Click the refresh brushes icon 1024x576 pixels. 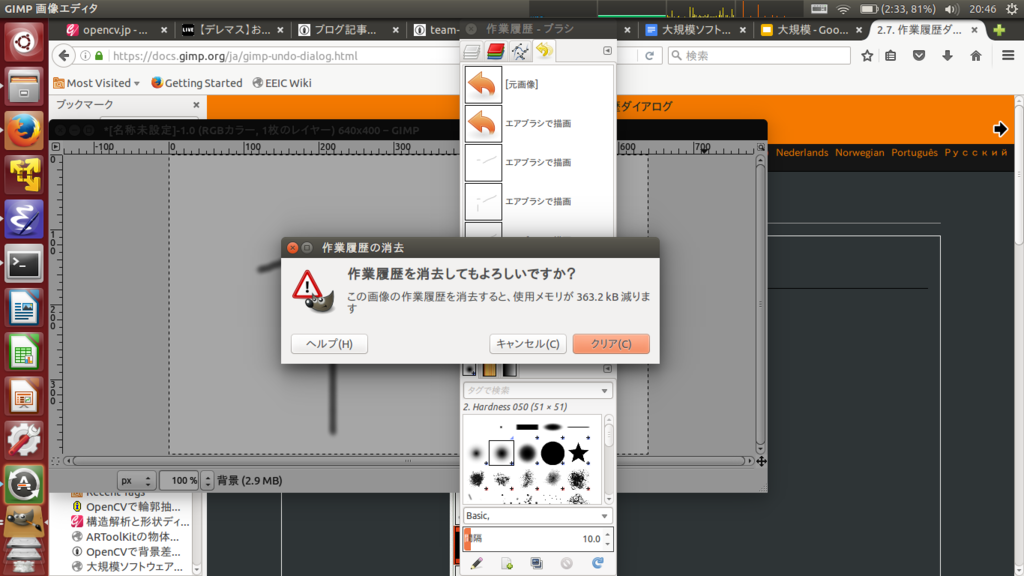(x=597, y=563)
